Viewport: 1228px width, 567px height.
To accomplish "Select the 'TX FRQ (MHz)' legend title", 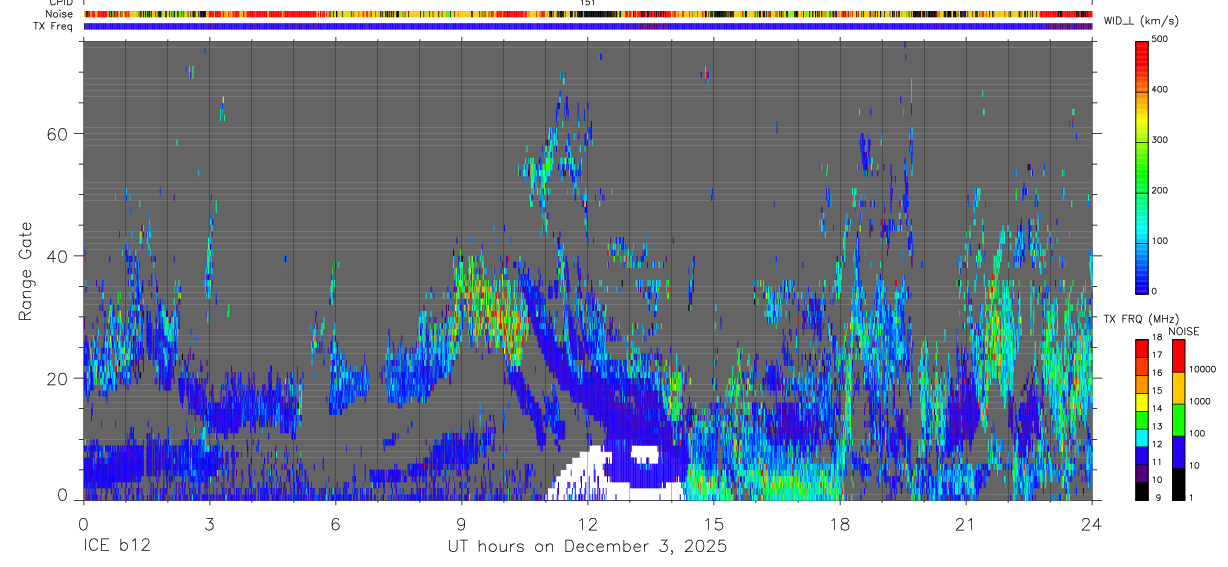I will click(x=1141, y=319).
